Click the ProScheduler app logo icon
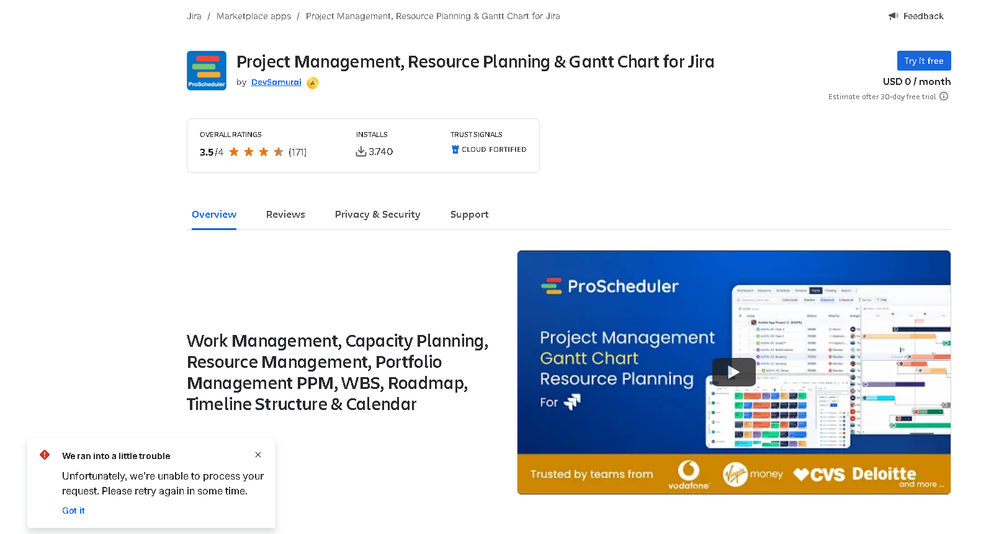 [x=206, y=71]
